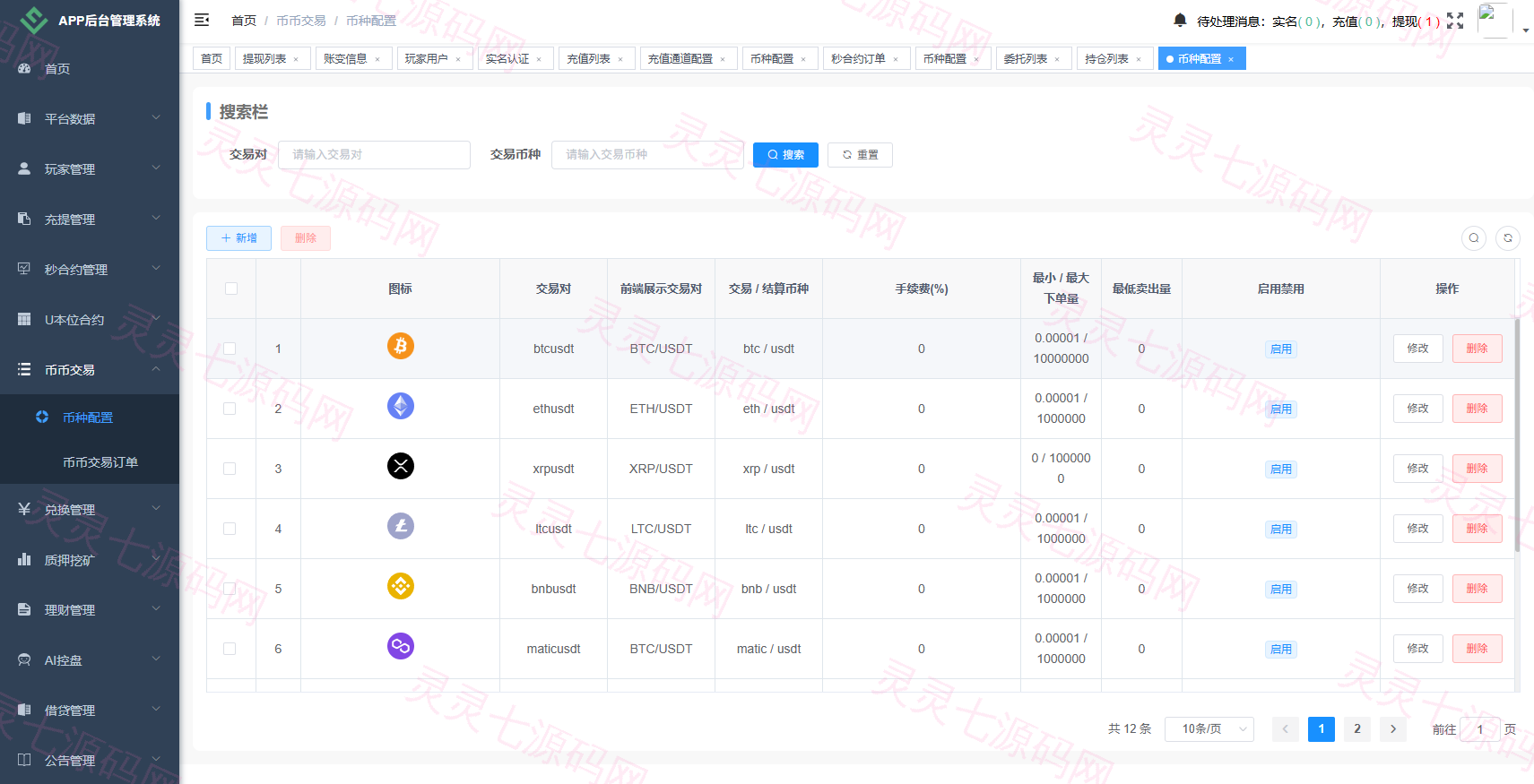Viewport: 1534px width, 784px height.
Task: Click the Litecoin coin icon
Action: 401,526
